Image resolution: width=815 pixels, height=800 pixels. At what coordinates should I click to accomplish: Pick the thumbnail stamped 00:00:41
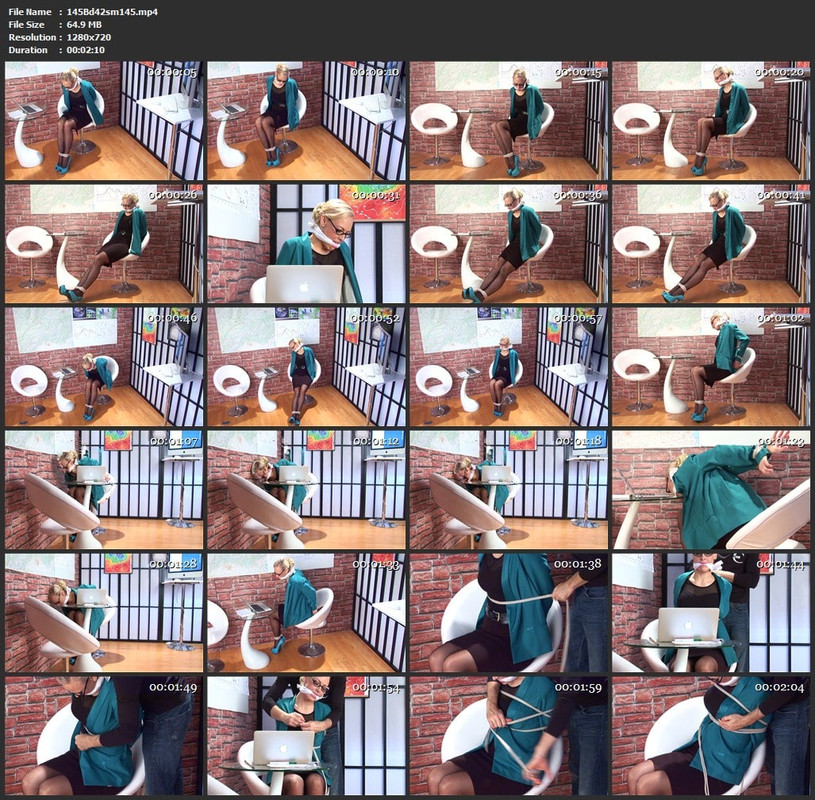pos(711,244)
